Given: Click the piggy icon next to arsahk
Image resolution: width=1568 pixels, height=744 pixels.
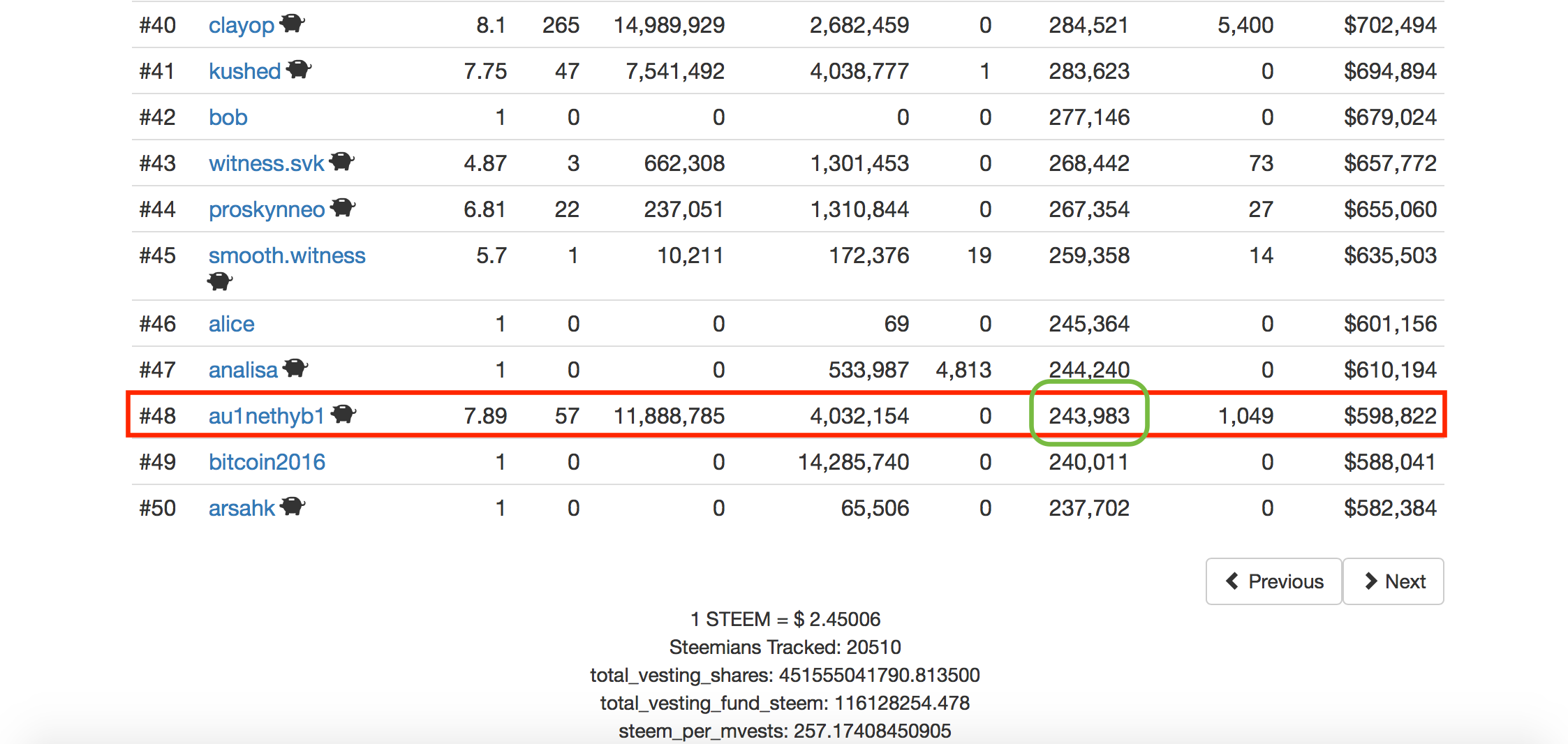Looking at the screenshot, I should [x=293, y=507].
